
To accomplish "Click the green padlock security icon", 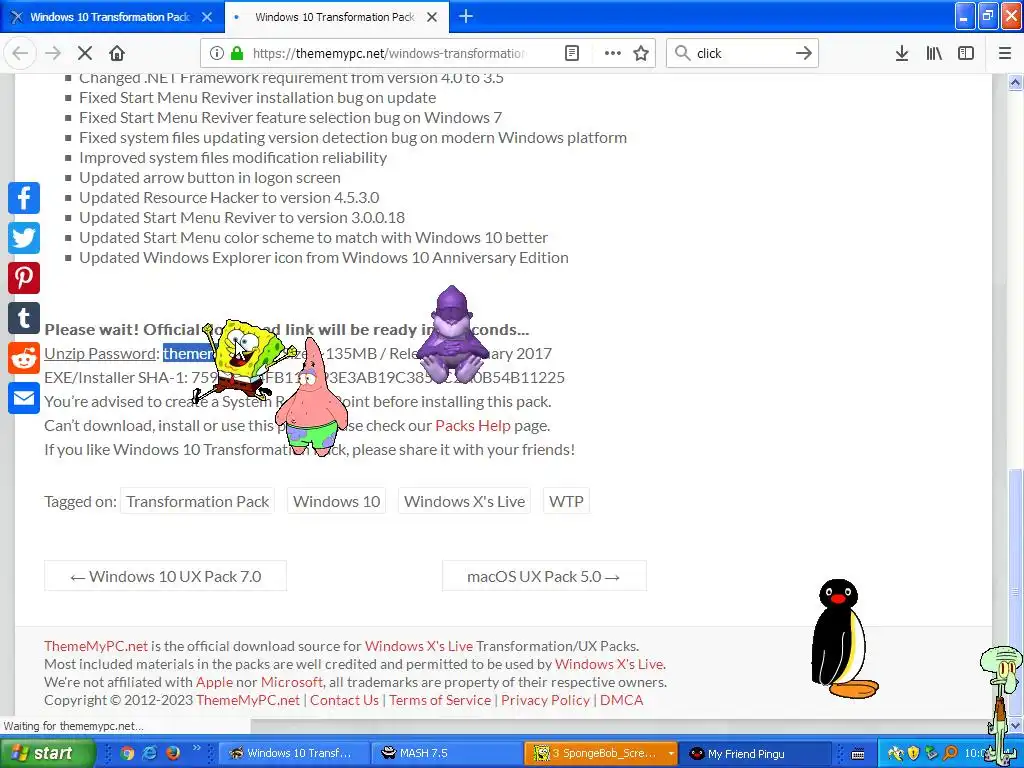I will coord(237,53).
